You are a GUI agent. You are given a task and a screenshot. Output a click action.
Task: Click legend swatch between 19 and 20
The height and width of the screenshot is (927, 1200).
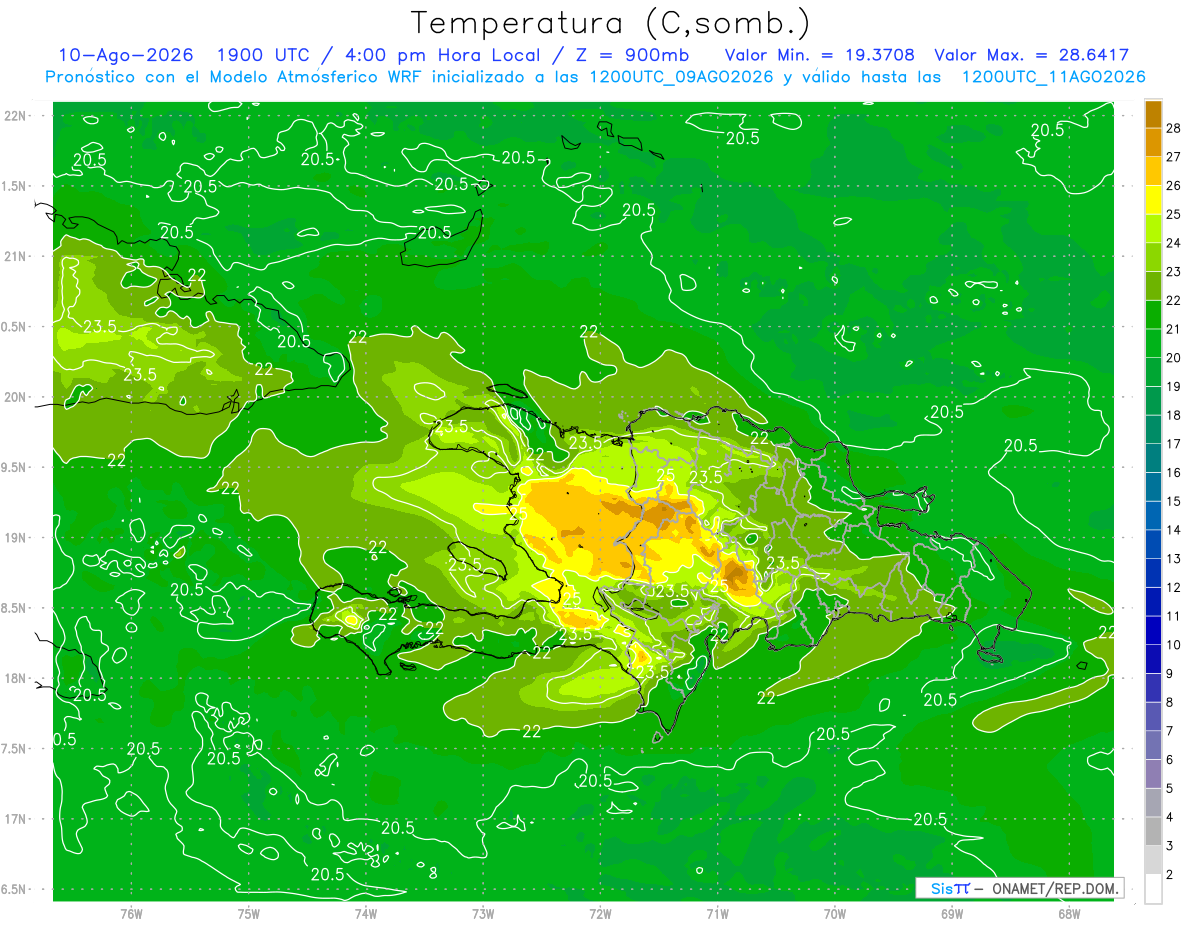pyautogui.click(x=1153, y=373)
